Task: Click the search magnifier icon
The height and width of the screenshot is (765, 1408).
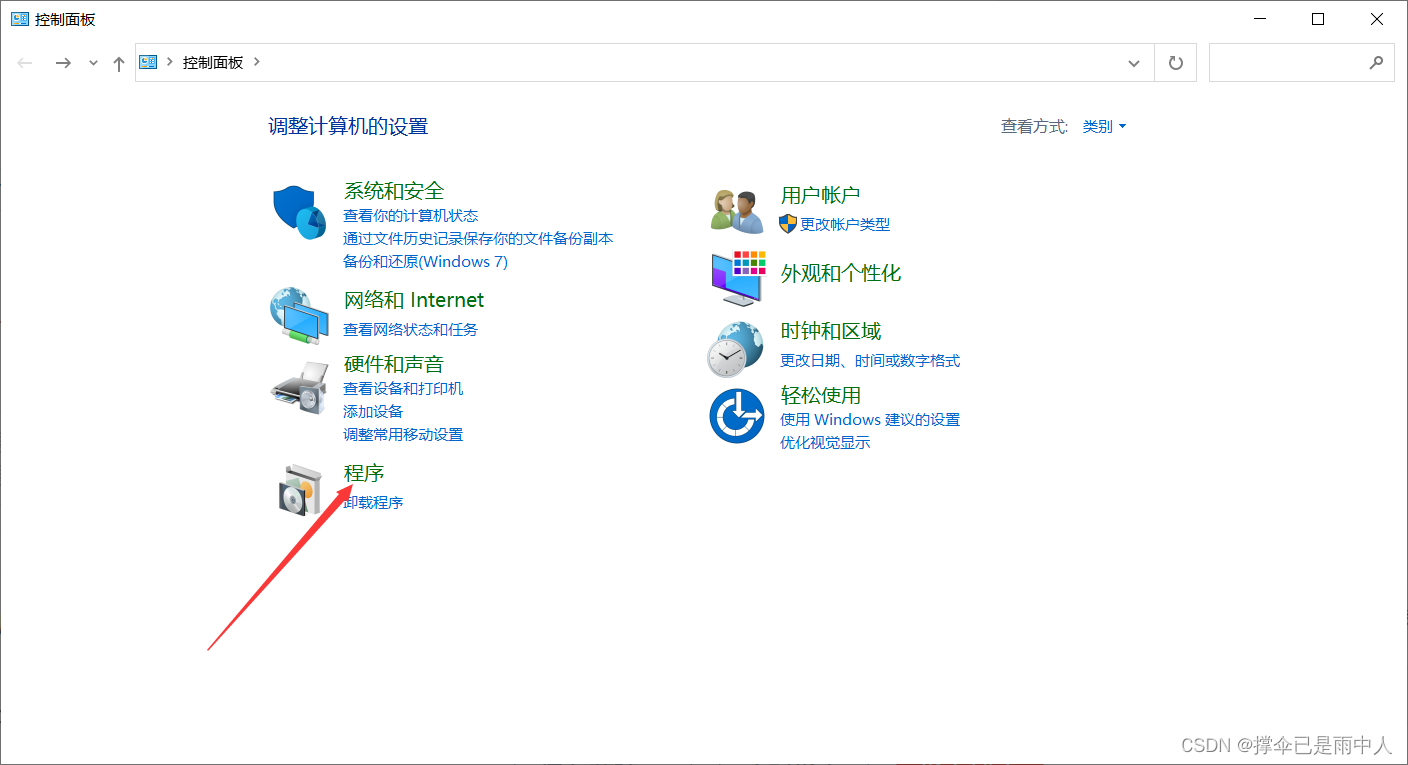Action: coord(1376,62)
